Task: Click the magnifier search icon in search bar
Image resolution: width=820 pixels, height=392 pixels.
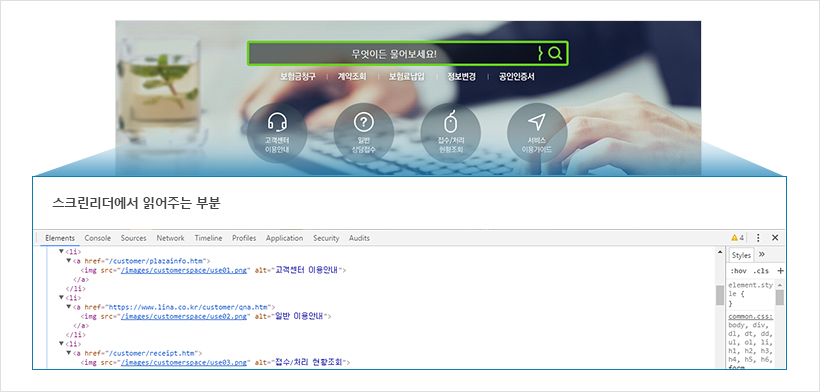Action: click(x=555, y=53)
